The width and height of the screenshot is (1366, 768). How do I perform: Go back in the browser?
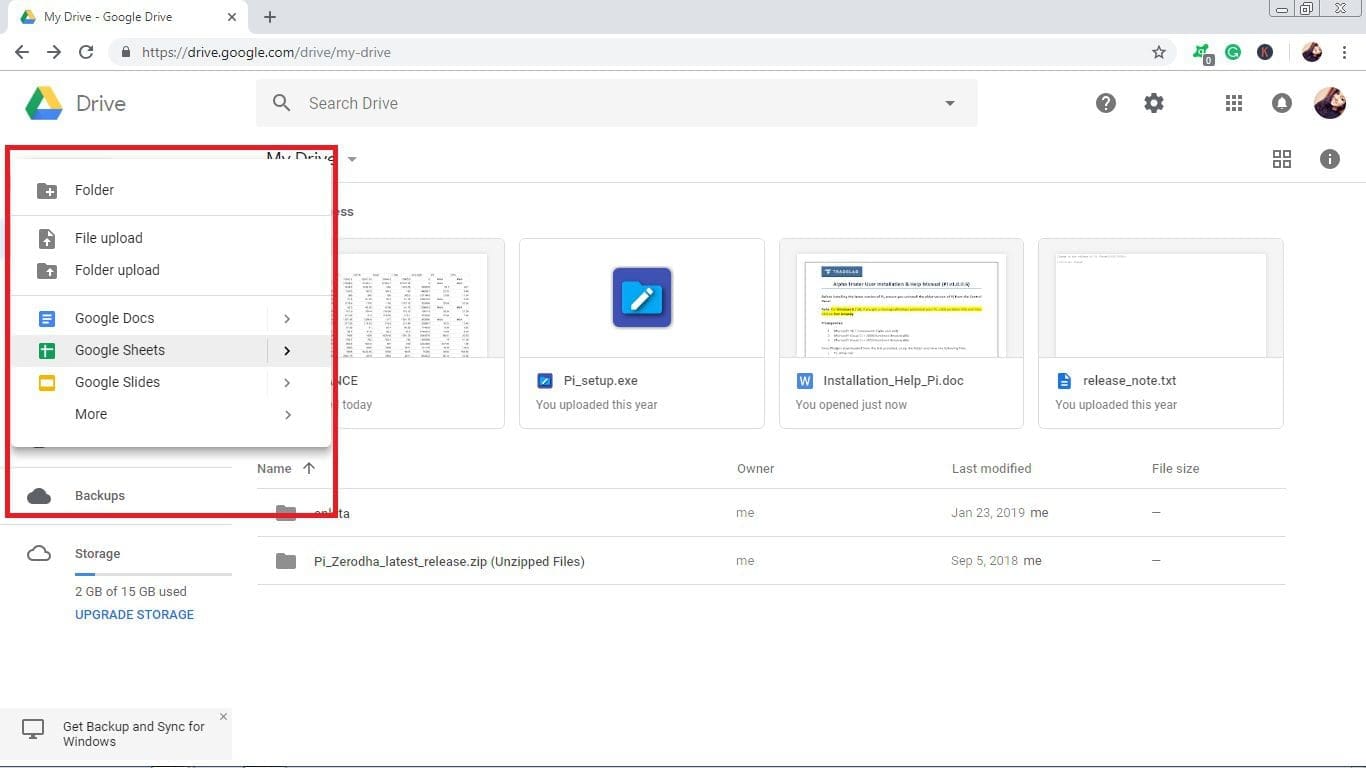pos(22,52)
